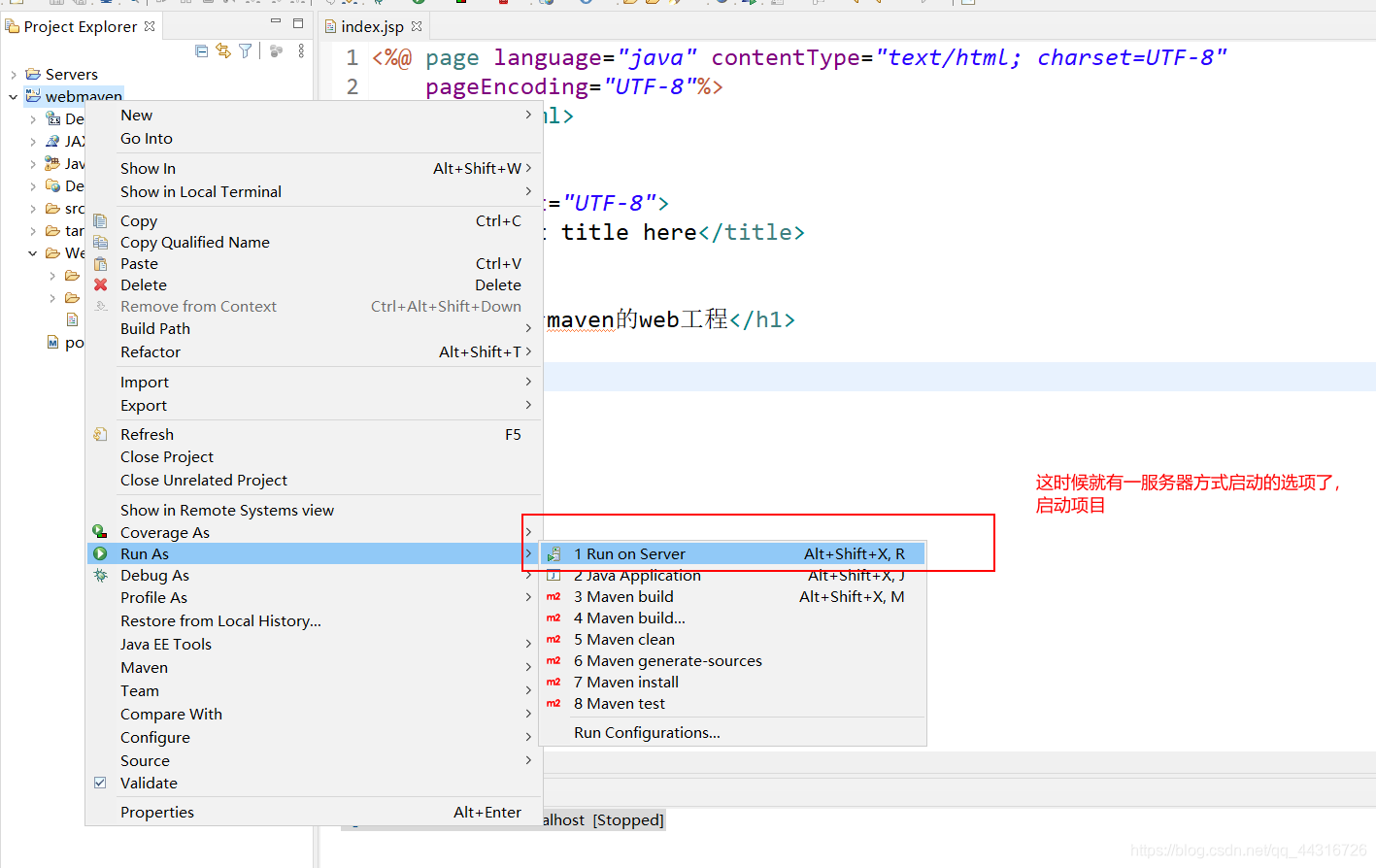Click the Copy icon in context menu
The height and width of the screenshot is (868, 1376).
click(x=100, y=220)
